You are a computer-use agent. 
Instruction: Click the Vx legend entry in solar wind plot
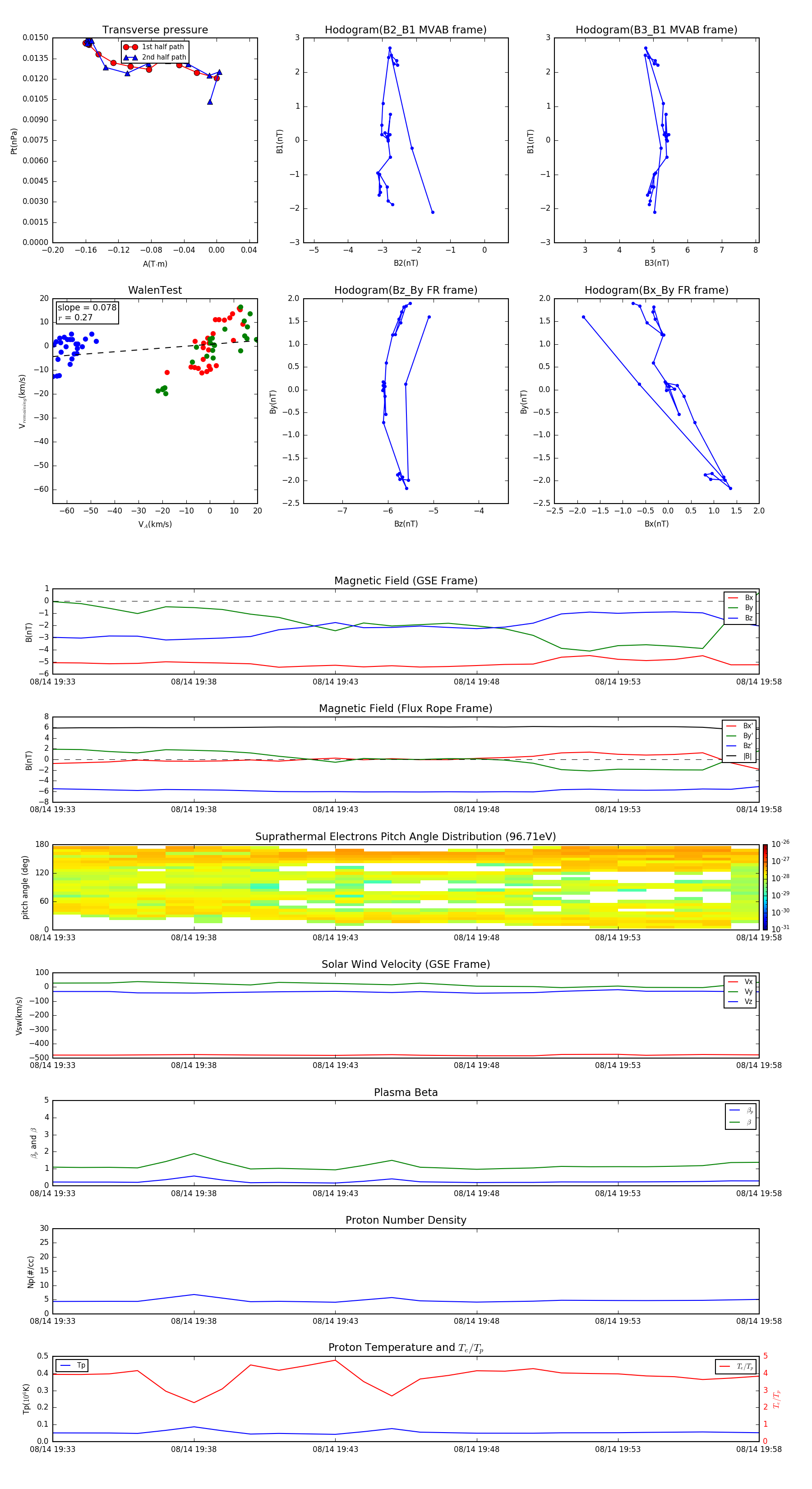coord(740,981)
